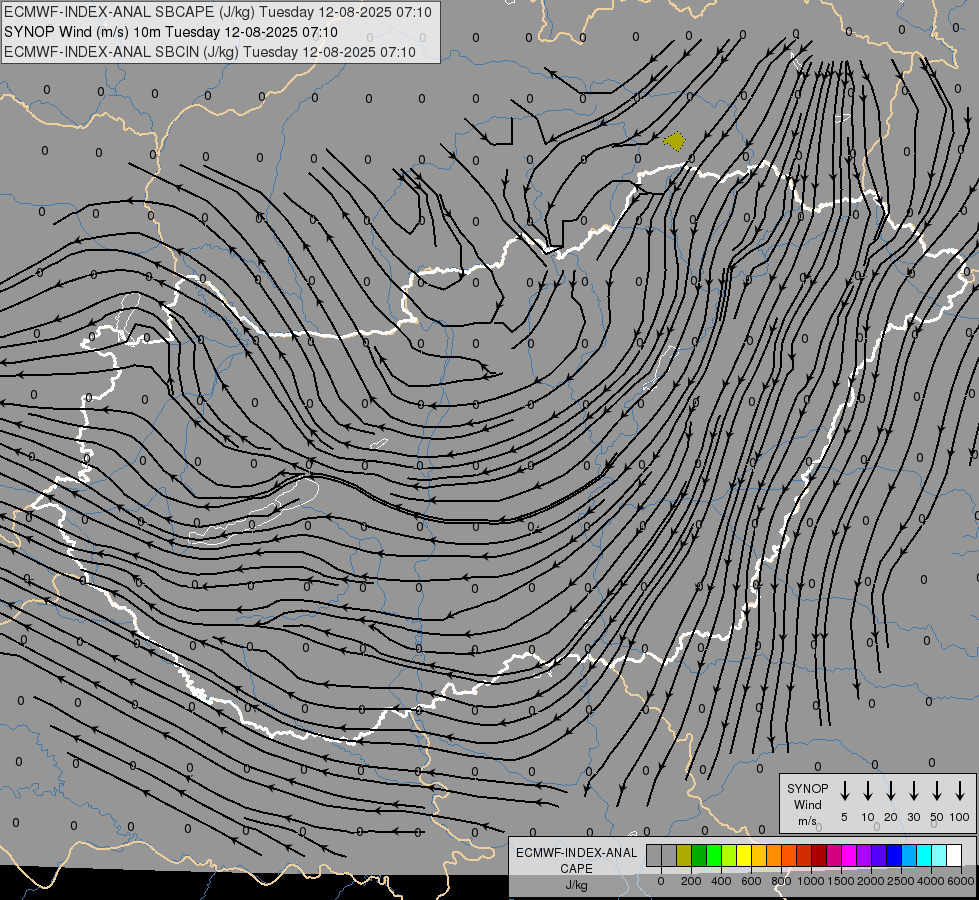Select the dark green CAPE legend swatch
The image size is (979, 900).
tap(699, 855)
